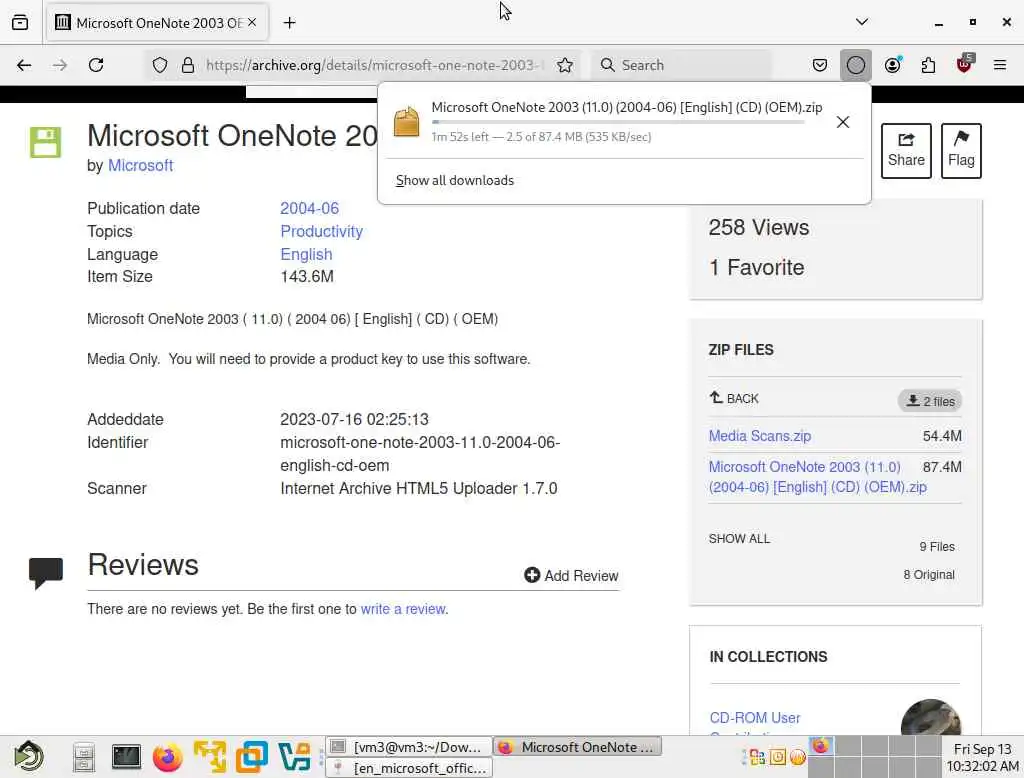Screen dimensions: 1024x778
Task: Open file manager cabinet in taskbar
Action: (x=84, y=757)
